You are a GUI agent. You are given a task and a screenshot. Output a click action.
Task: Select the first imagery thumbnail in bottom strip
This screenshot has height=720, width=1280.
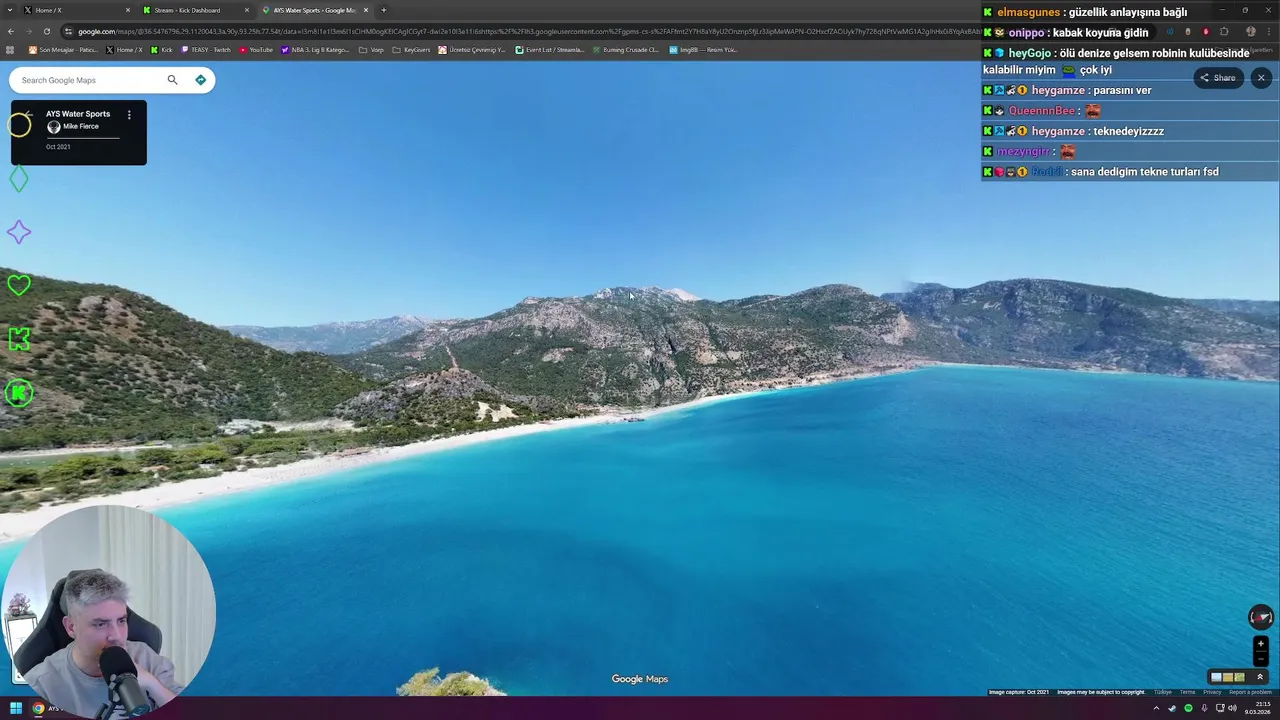click(1216, 677)
